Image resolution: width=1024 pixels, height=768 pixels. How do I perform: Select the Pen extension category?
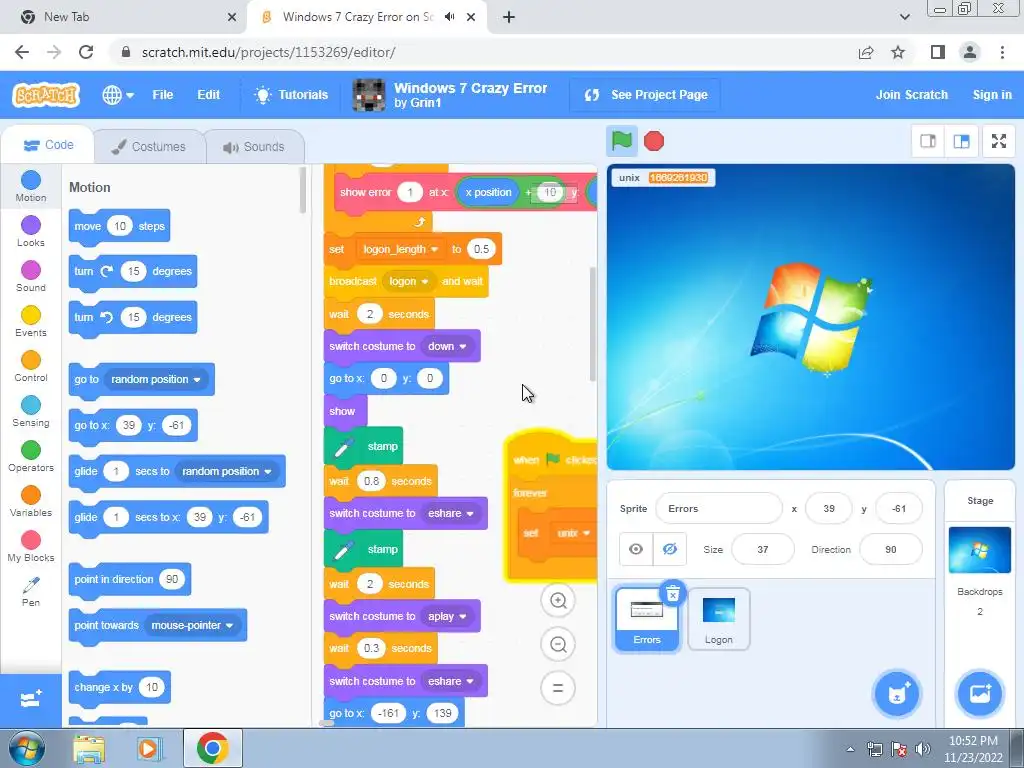click(31, 592)
